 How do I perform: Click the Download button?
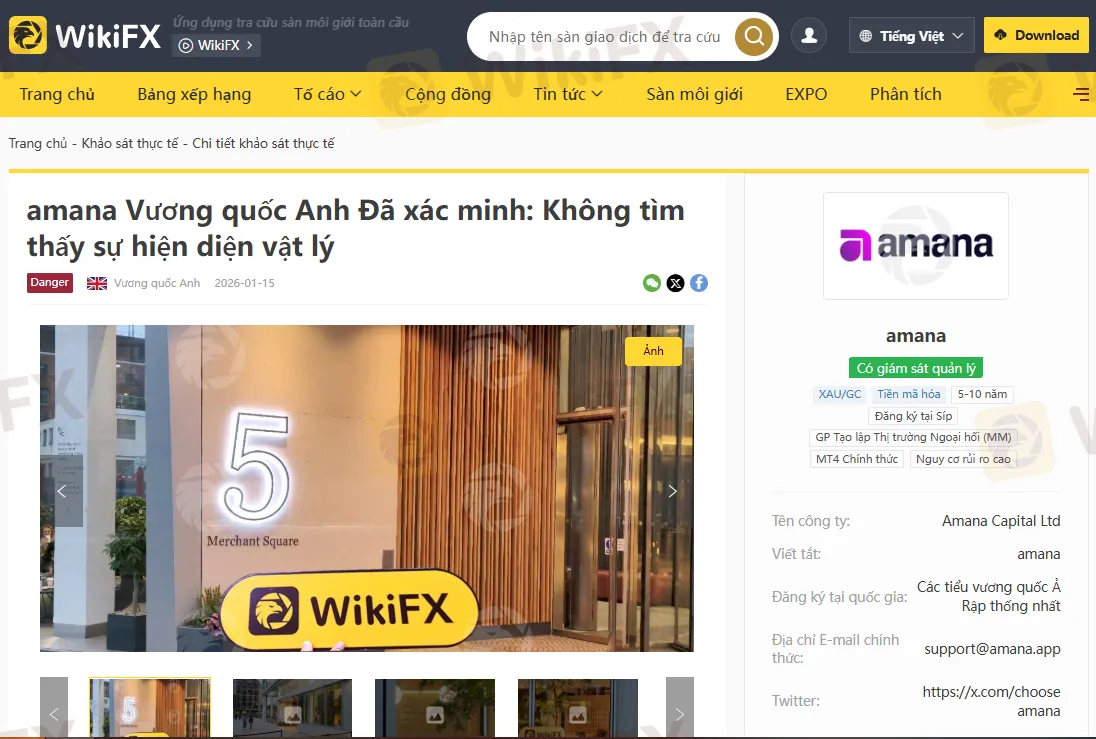point(1036,35)
